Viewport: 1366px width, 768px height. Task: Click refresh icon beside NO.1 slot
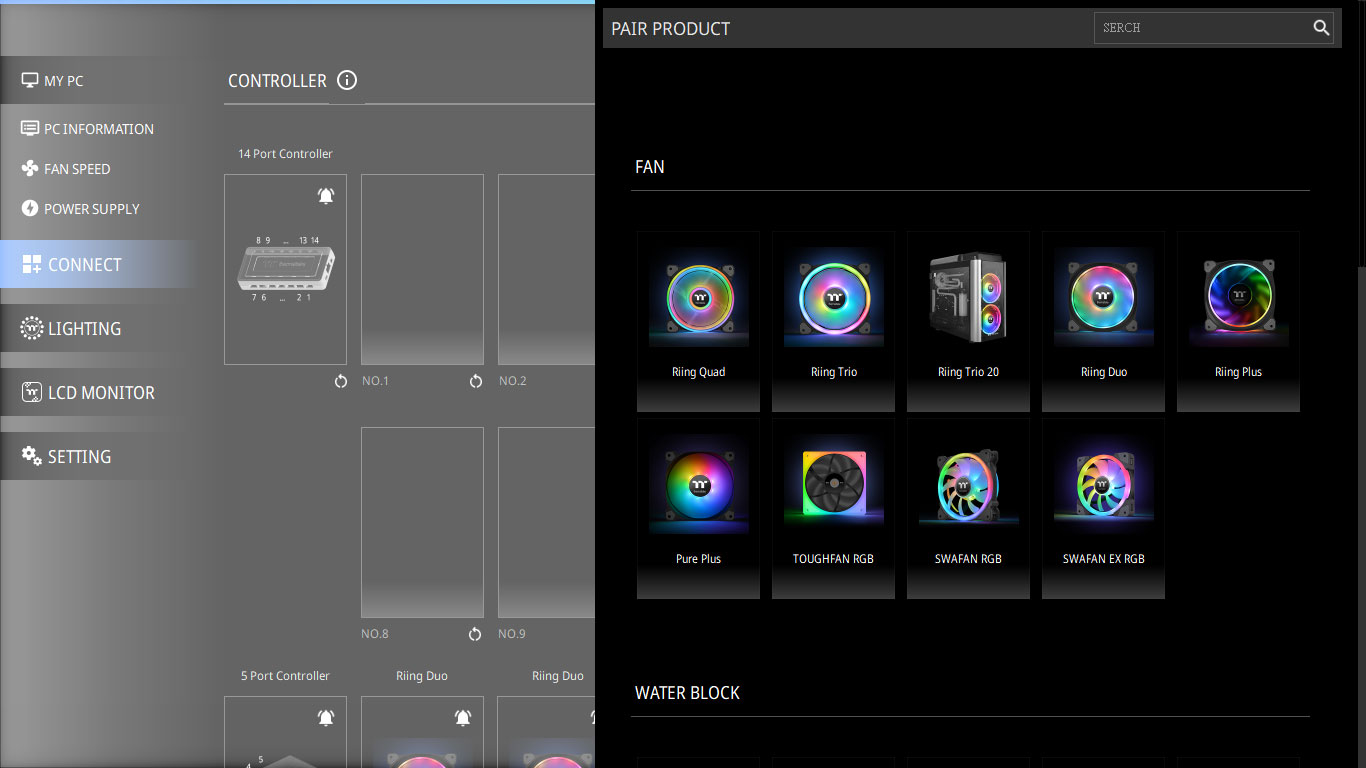[476, 381]
